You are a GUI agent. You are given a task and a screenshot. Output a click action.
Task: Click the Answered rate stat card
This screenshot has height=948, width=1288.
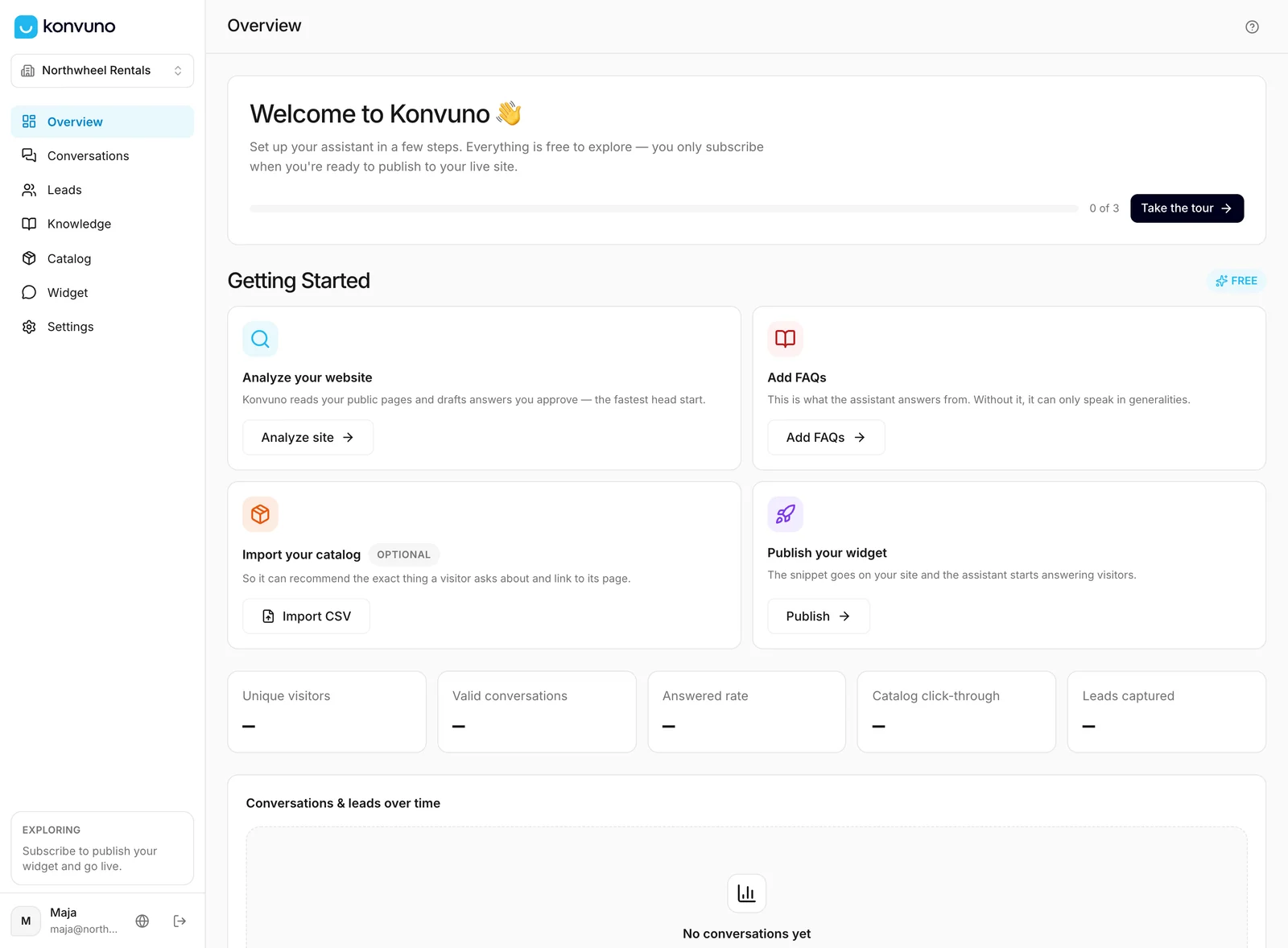[746, 712]
